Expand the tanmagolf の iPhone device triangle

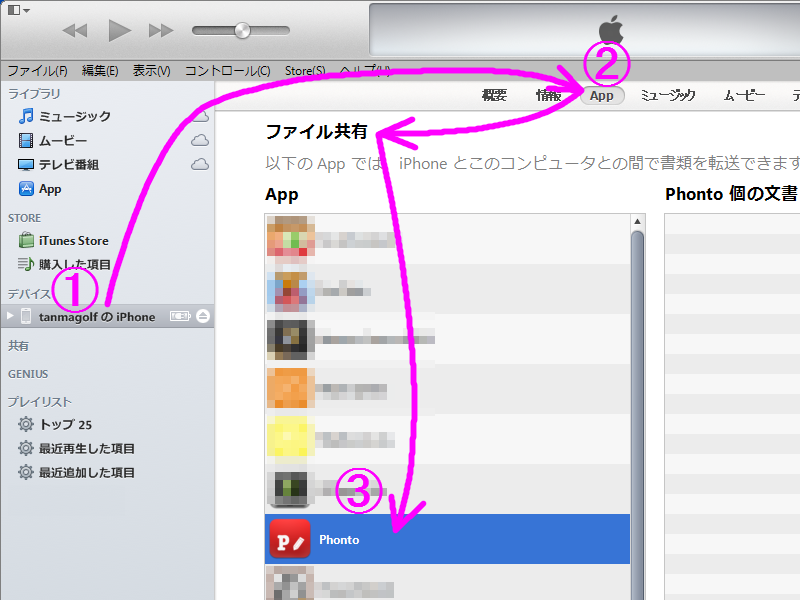tap(10, 316)
